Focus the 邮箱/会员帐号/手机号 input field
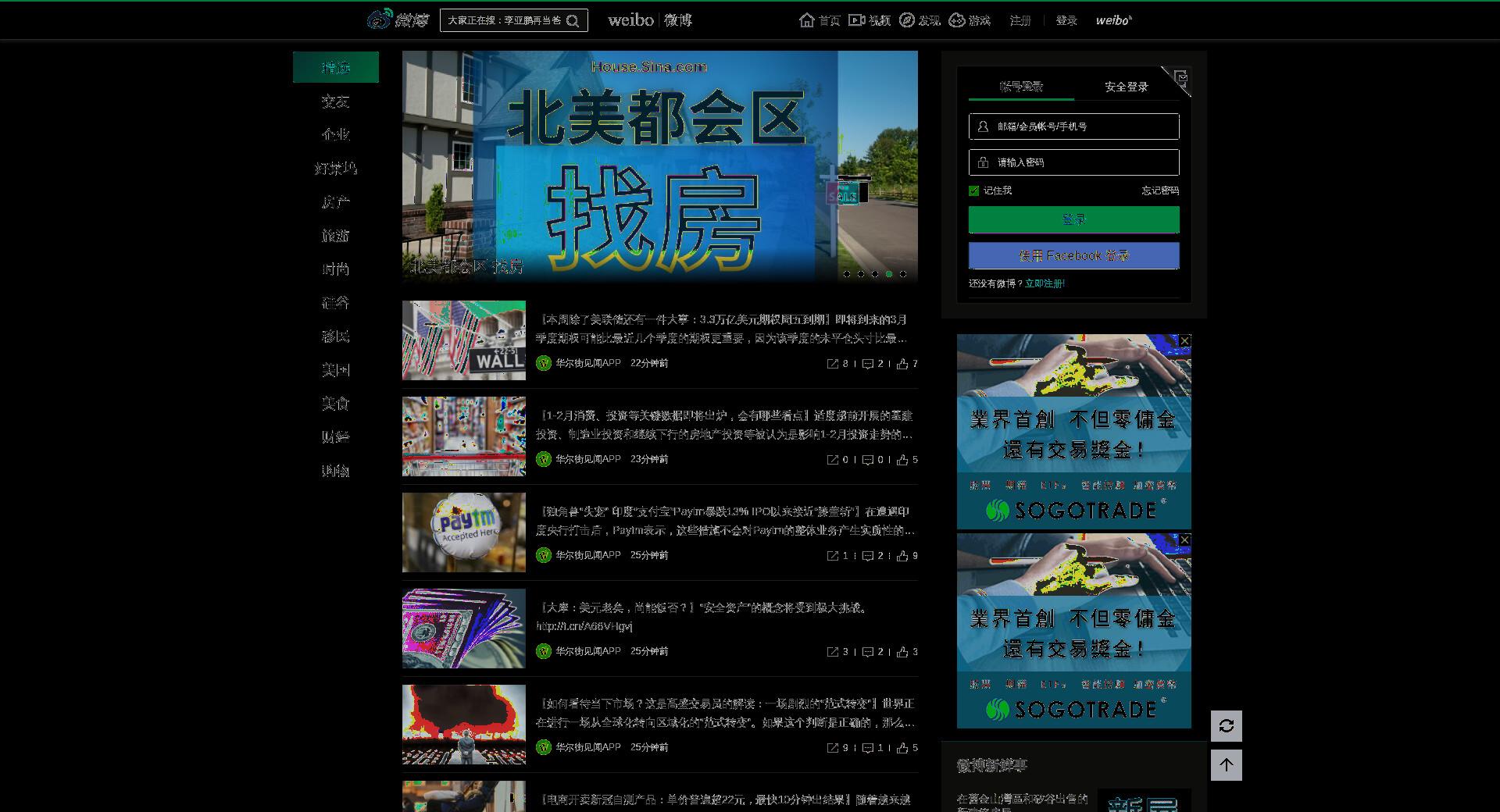 click(1074, 126)
